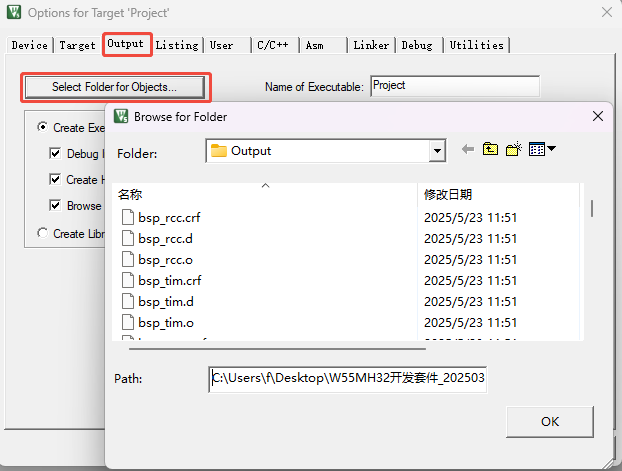This screenshot has width=622, height=471.
Task: Create a new folder with toolbar icon
Action: pyautogui.click(x=514, y=150)
